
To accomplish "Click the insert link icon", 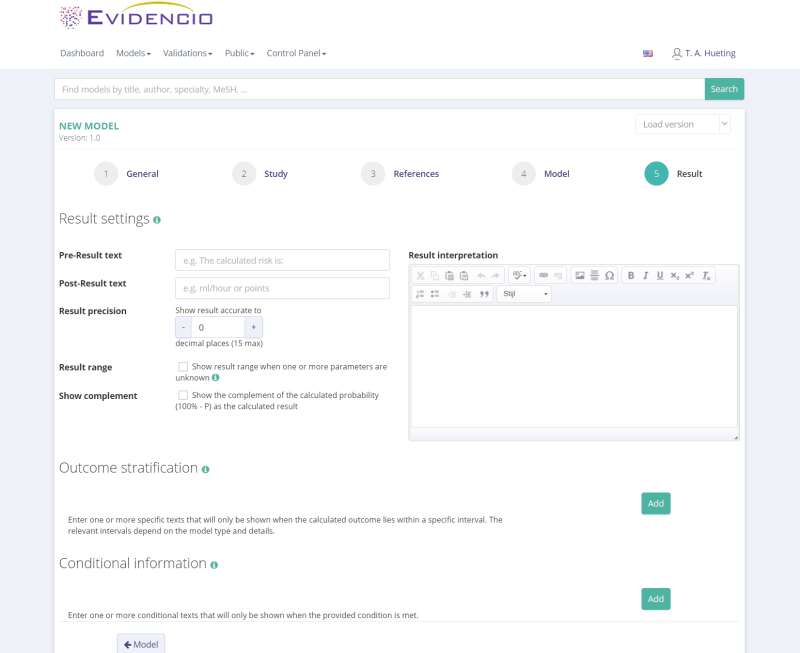I will pyautogui.click(x=543, y=275).
